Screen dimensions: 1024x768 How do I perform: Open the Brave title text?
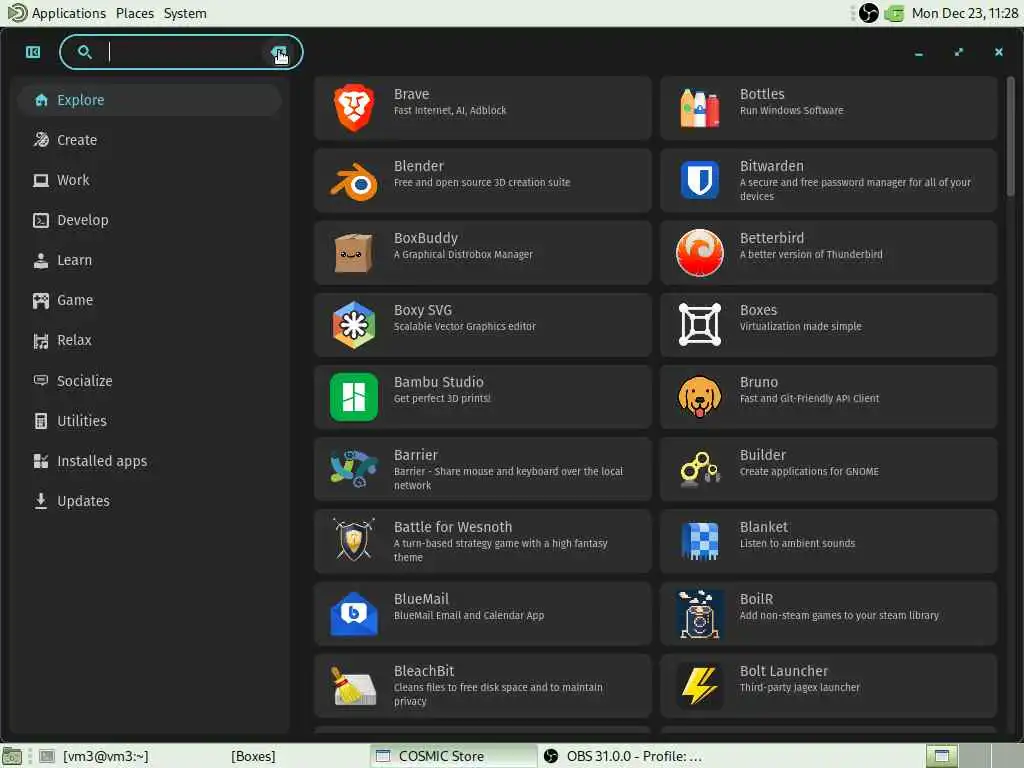click(411, 94)
